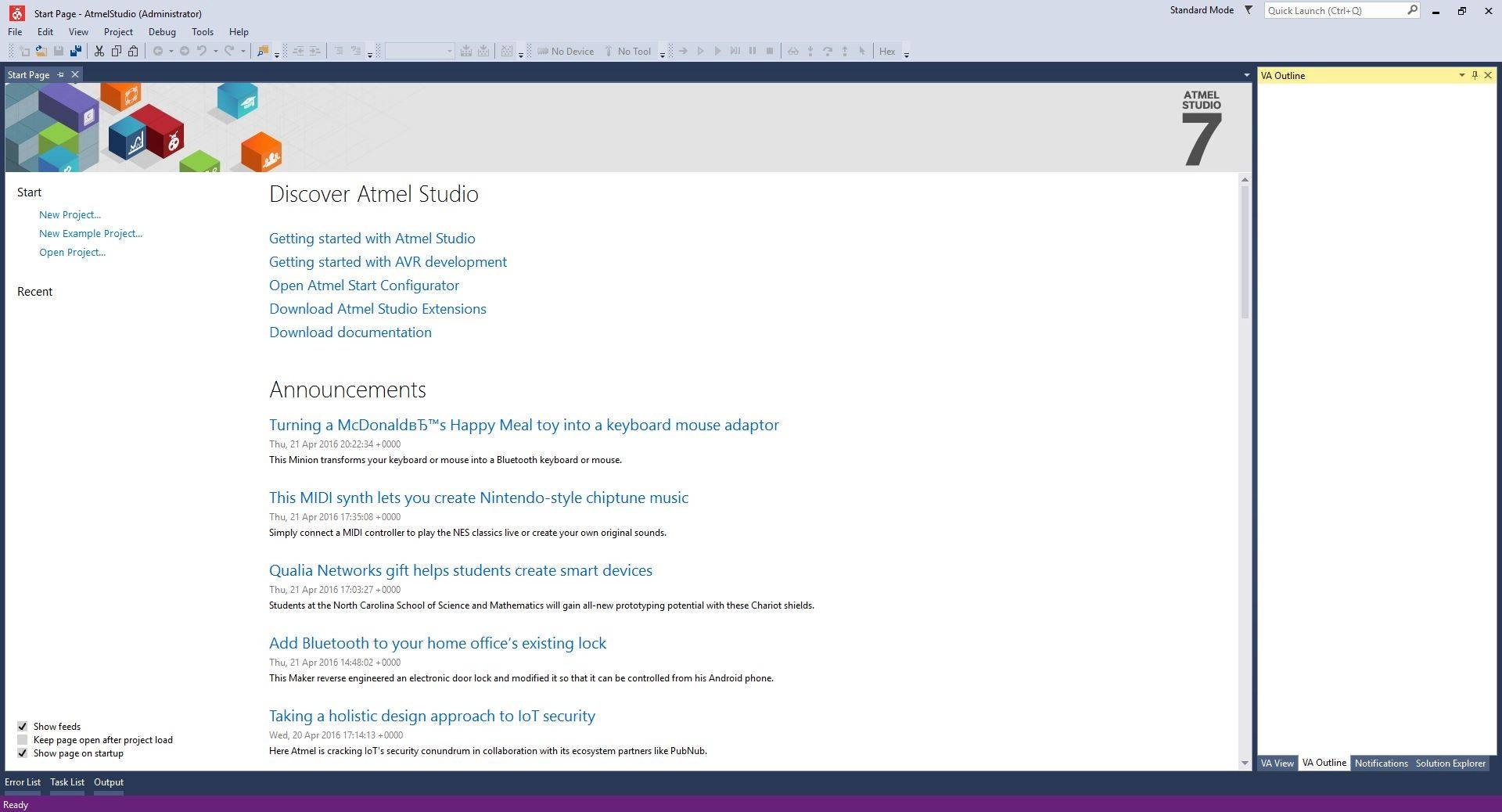1502x812 pixels.
Task: Click the Undo toolbar icon
Action: 202,51
